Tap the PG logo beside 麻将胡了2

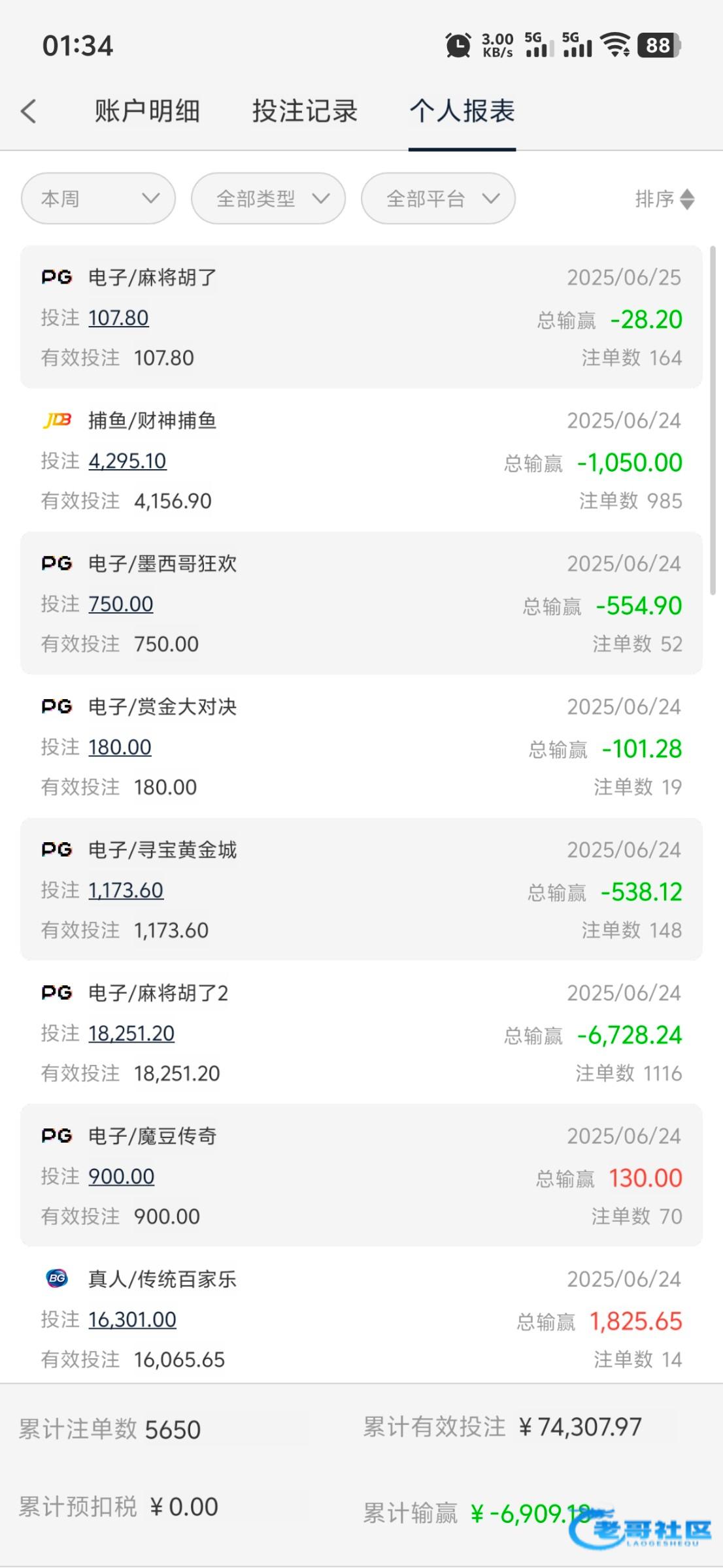click(x=57, y=992)
